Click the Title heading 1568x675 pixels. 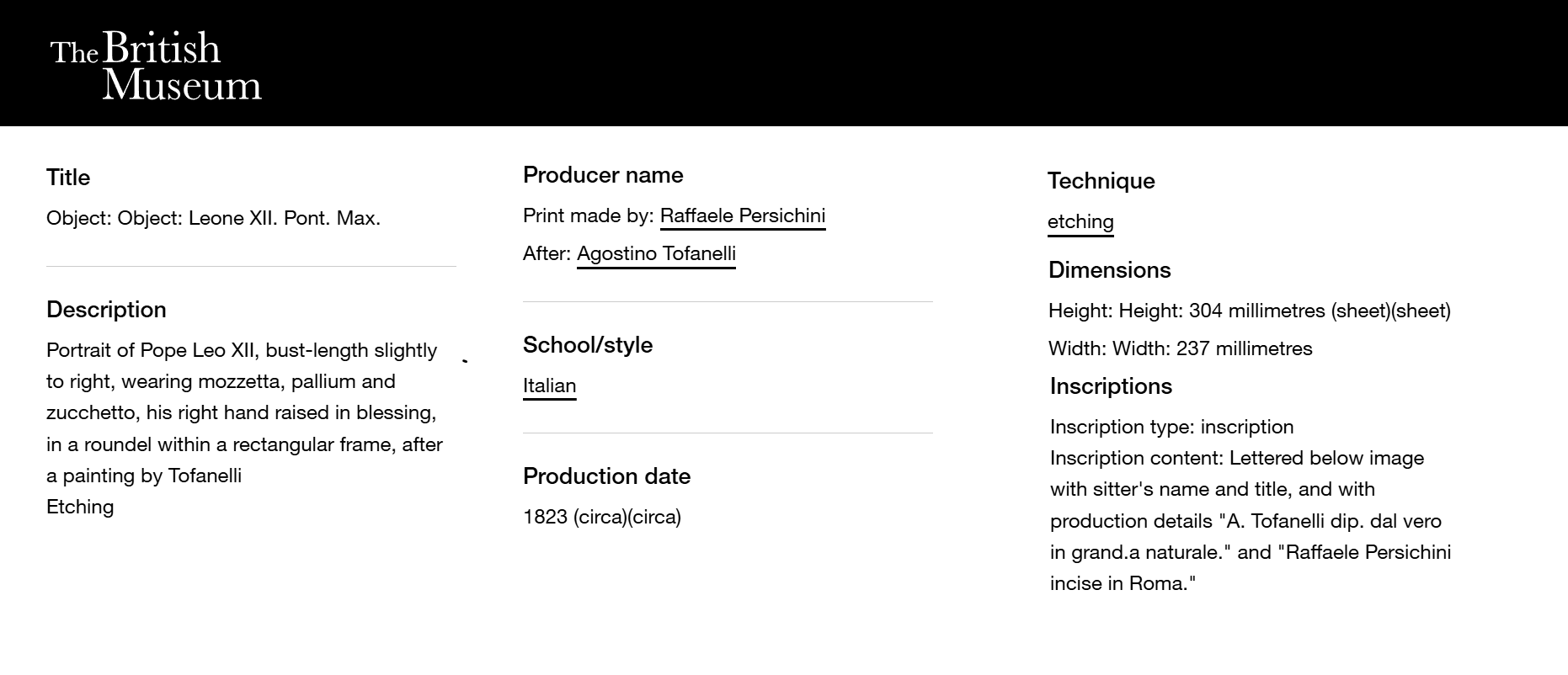(68, 178)
